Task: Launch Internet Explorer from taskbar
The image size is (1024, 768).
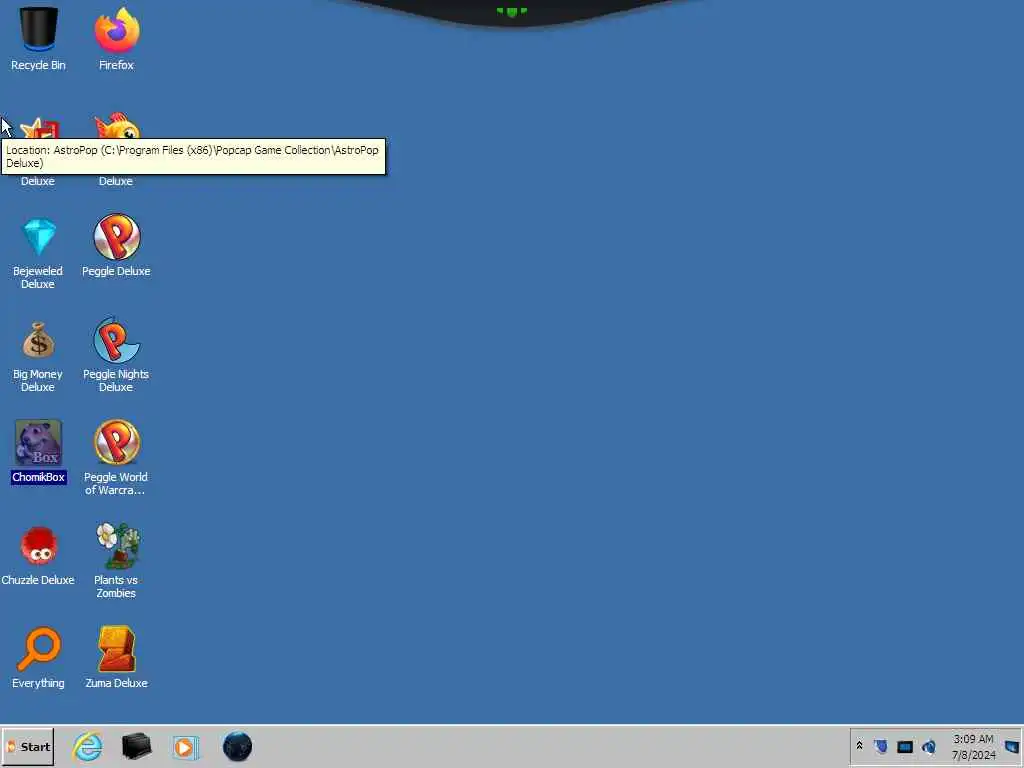Action: (x=88, y=747)
